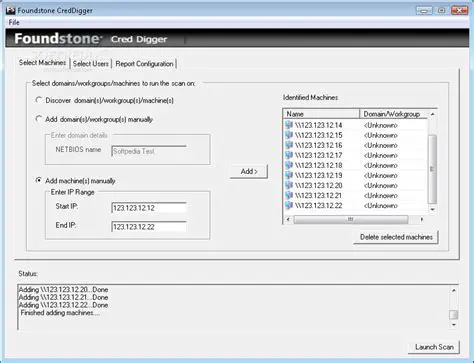Select machine row \\123.123.12.17

point(356,155)
